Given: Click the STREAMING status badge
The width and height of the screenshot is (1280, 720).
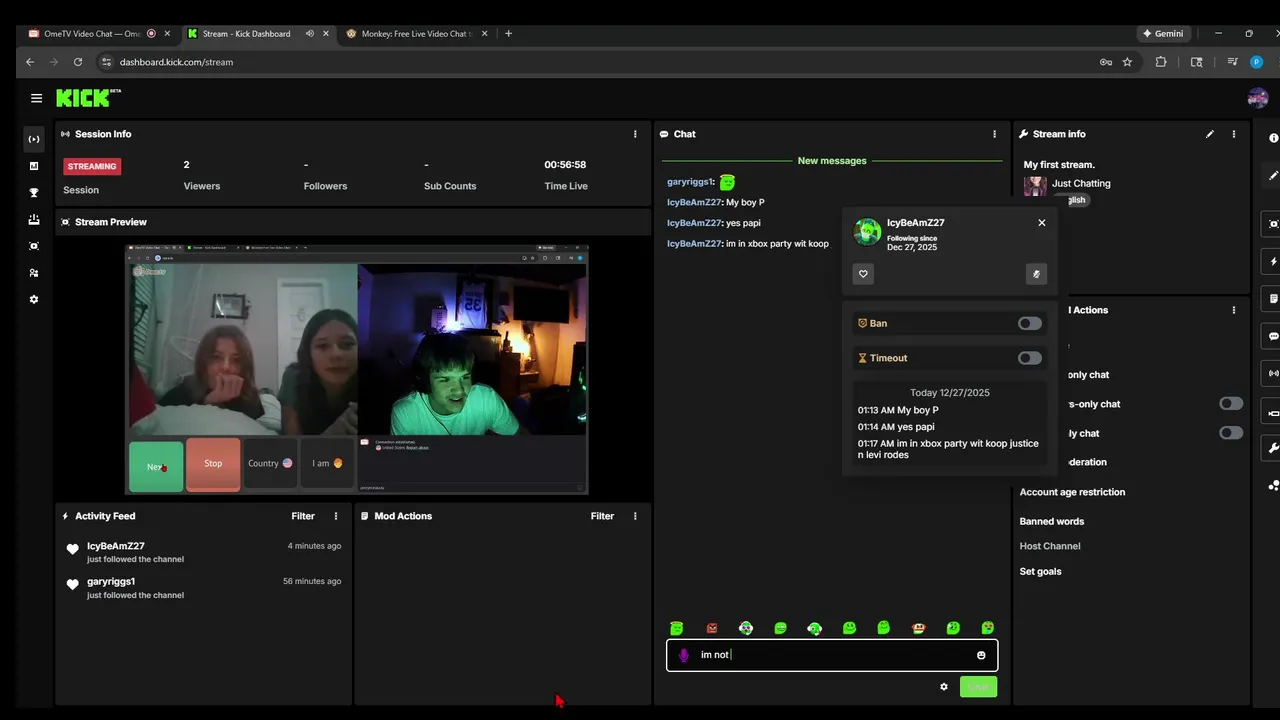Looking at the screenshot, I should tap(92, 166).
